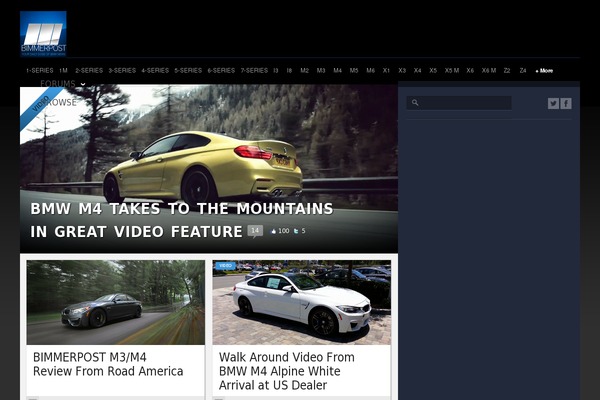Open the Twitter icon link
The height and width of the screenshot is (400, 600).
click(x=553, y=103)
